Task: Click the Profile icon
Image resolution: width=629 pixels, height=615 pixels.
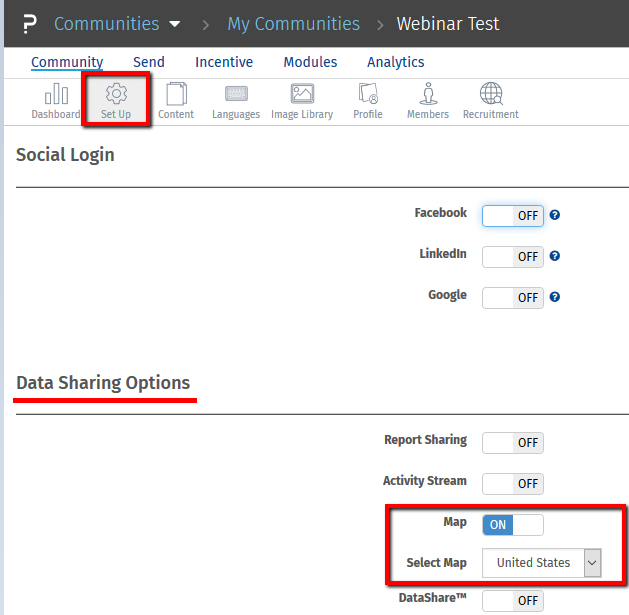Action: point(368,96)
